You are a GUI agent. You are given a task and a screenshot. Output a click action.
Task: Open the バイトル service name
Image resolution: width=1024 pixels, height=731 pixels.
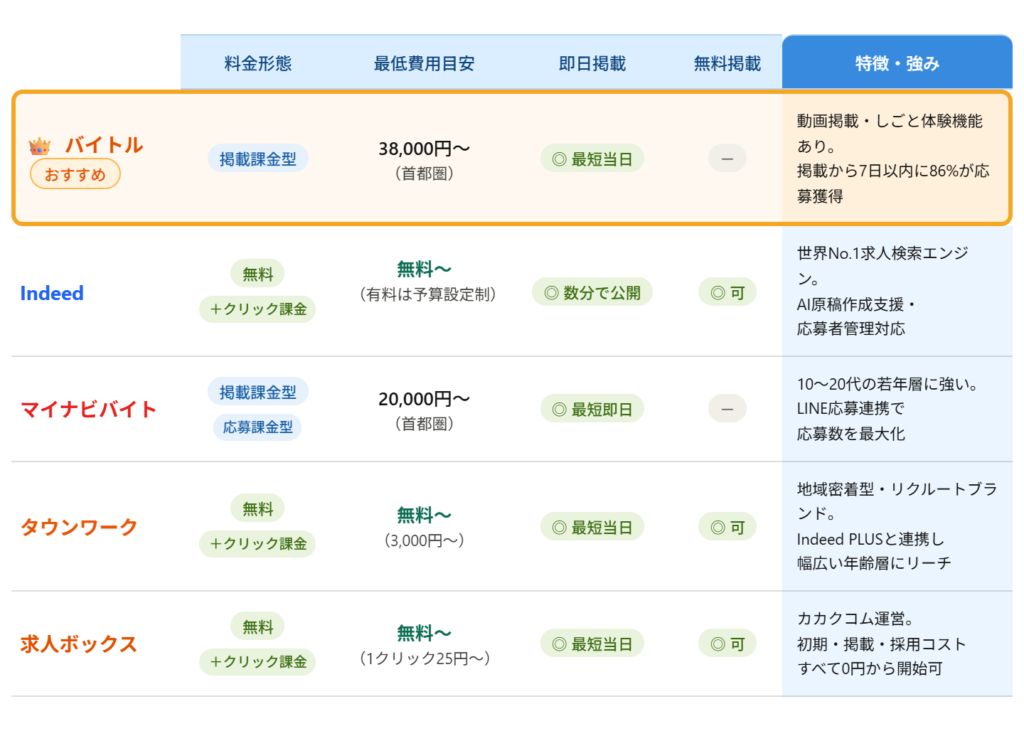click(104, 145)
